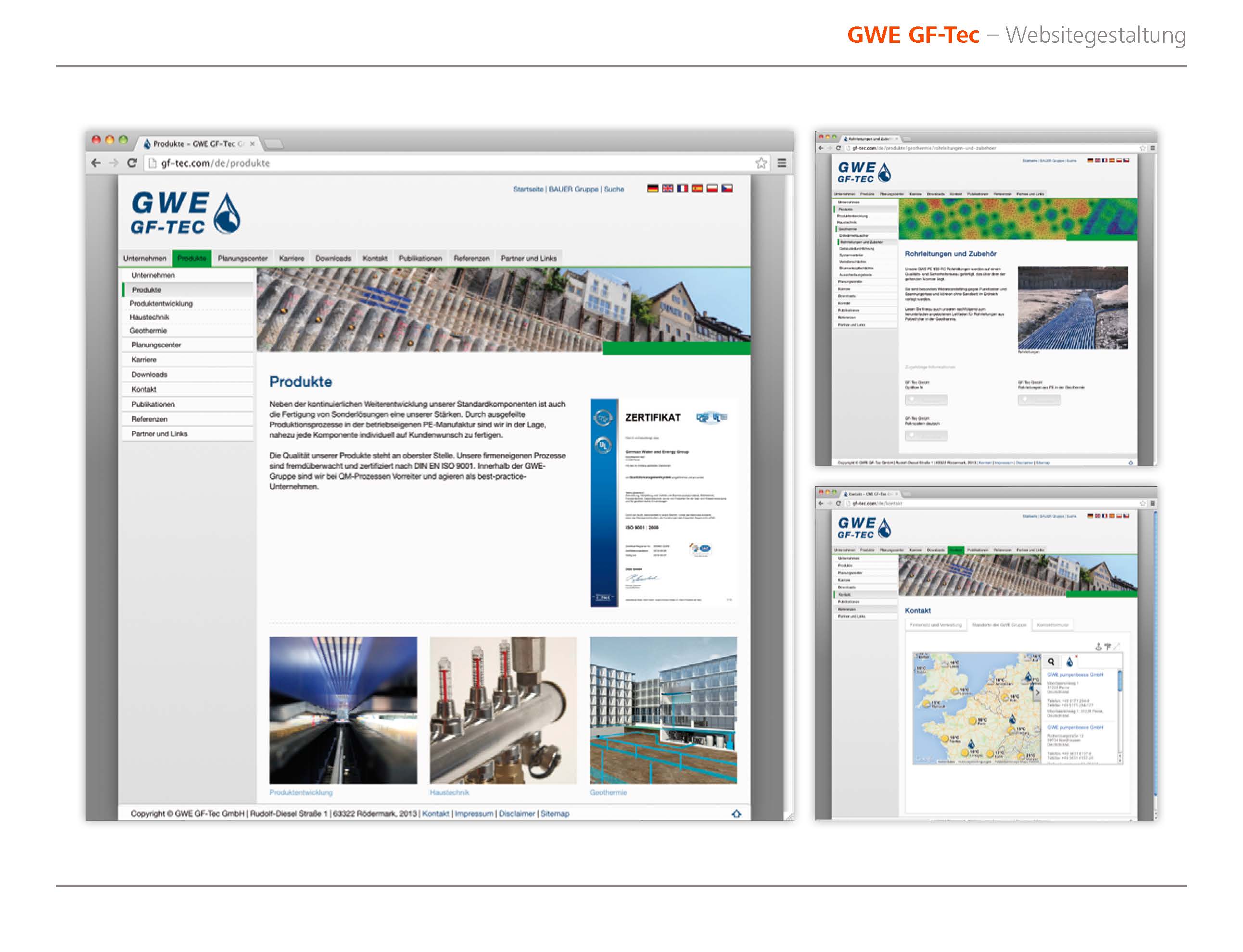Open the Geothermie caption link under the rendering
1243x952 pixels.
tap(608, 792)
